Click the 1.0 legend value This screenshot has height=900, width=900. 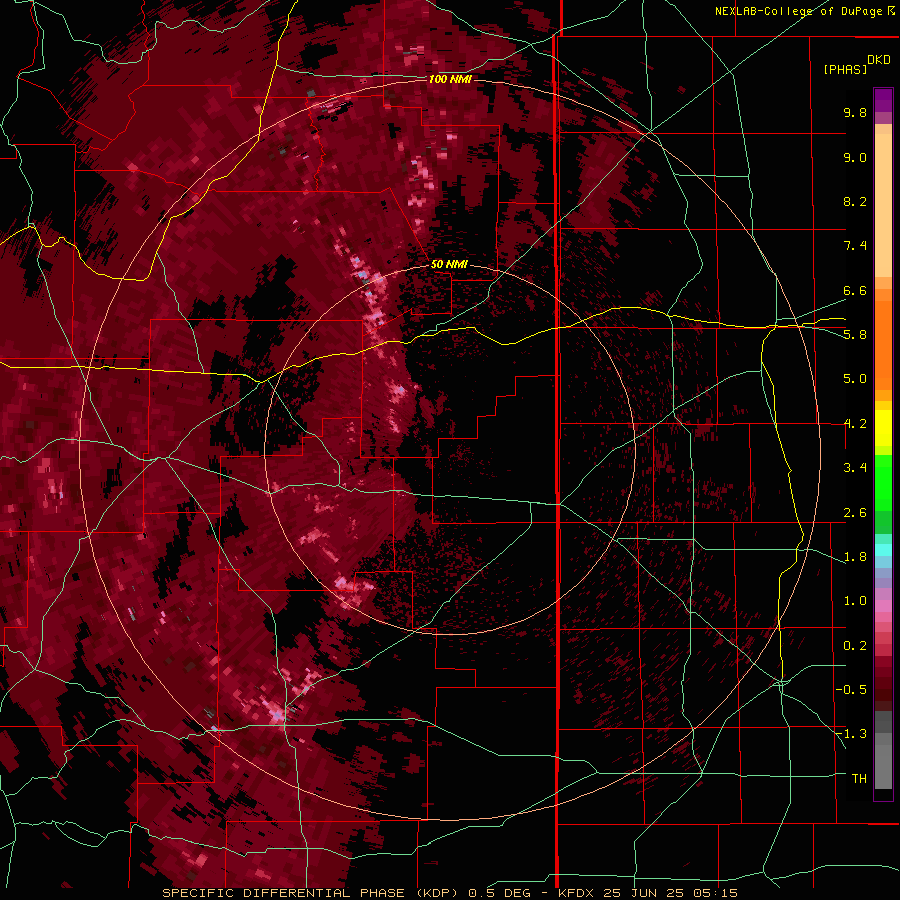(x=855, y=601)
